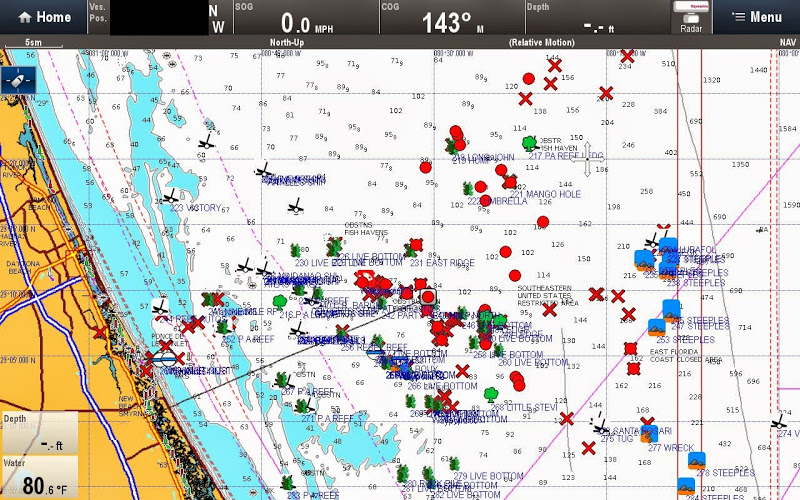
Task: Tap the 268 LITTLE STEVI waypoint label
Action: (x=524, y=407)
